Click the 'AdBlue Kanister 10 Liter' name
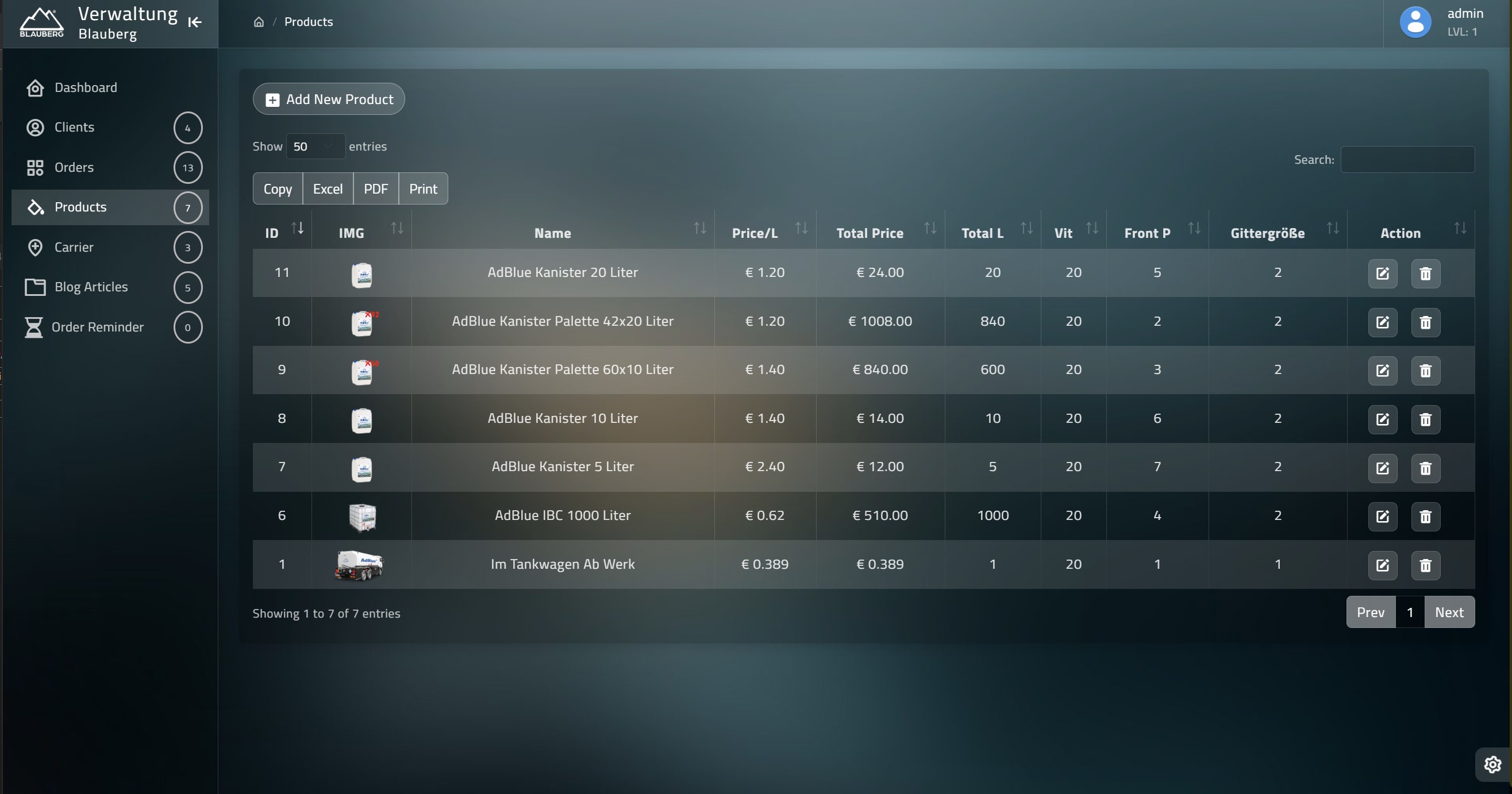The width and height of the screenshot is (1512, 794). [563, 418]
